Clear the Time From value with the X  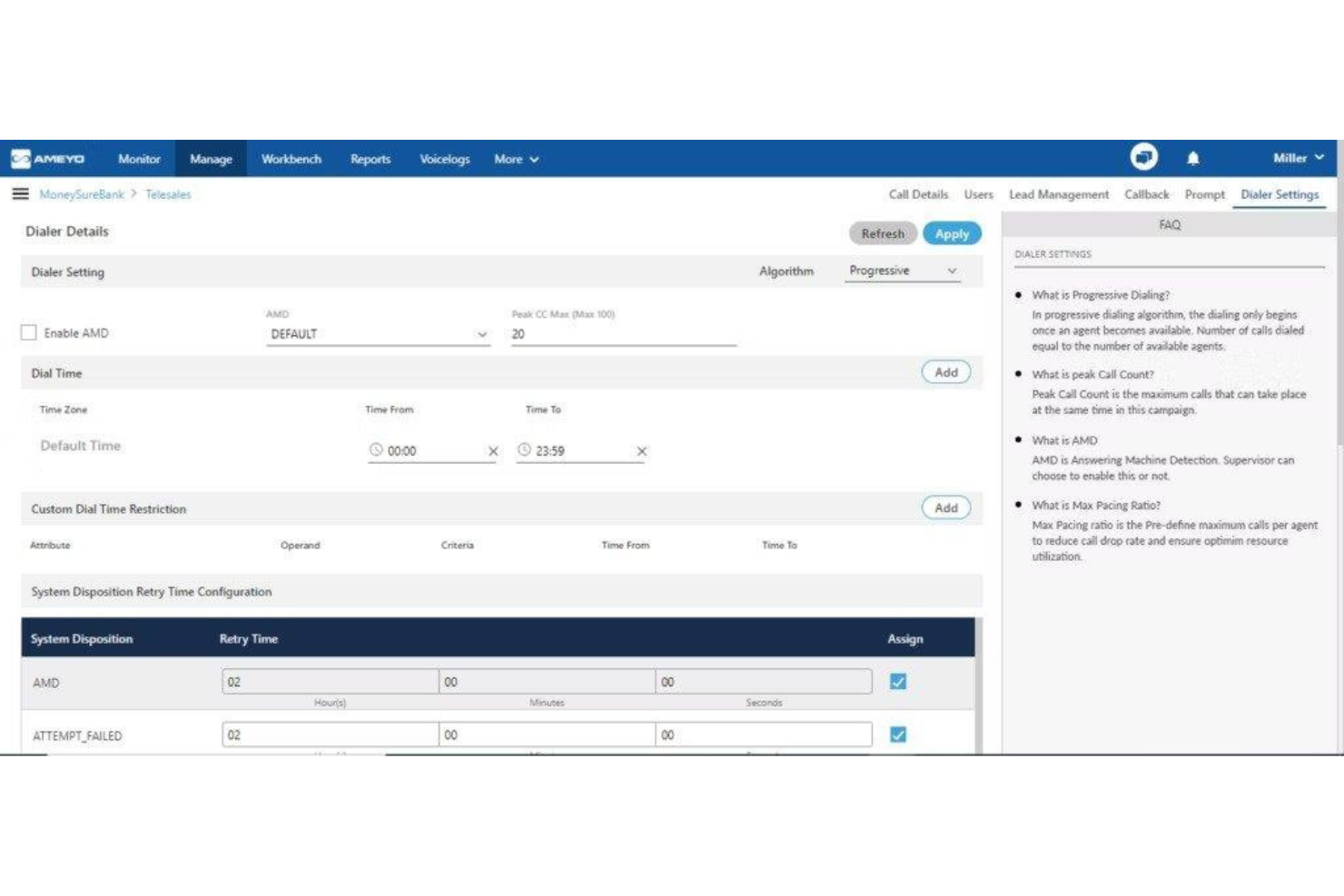pyautogui.click(x=493, y=449)
